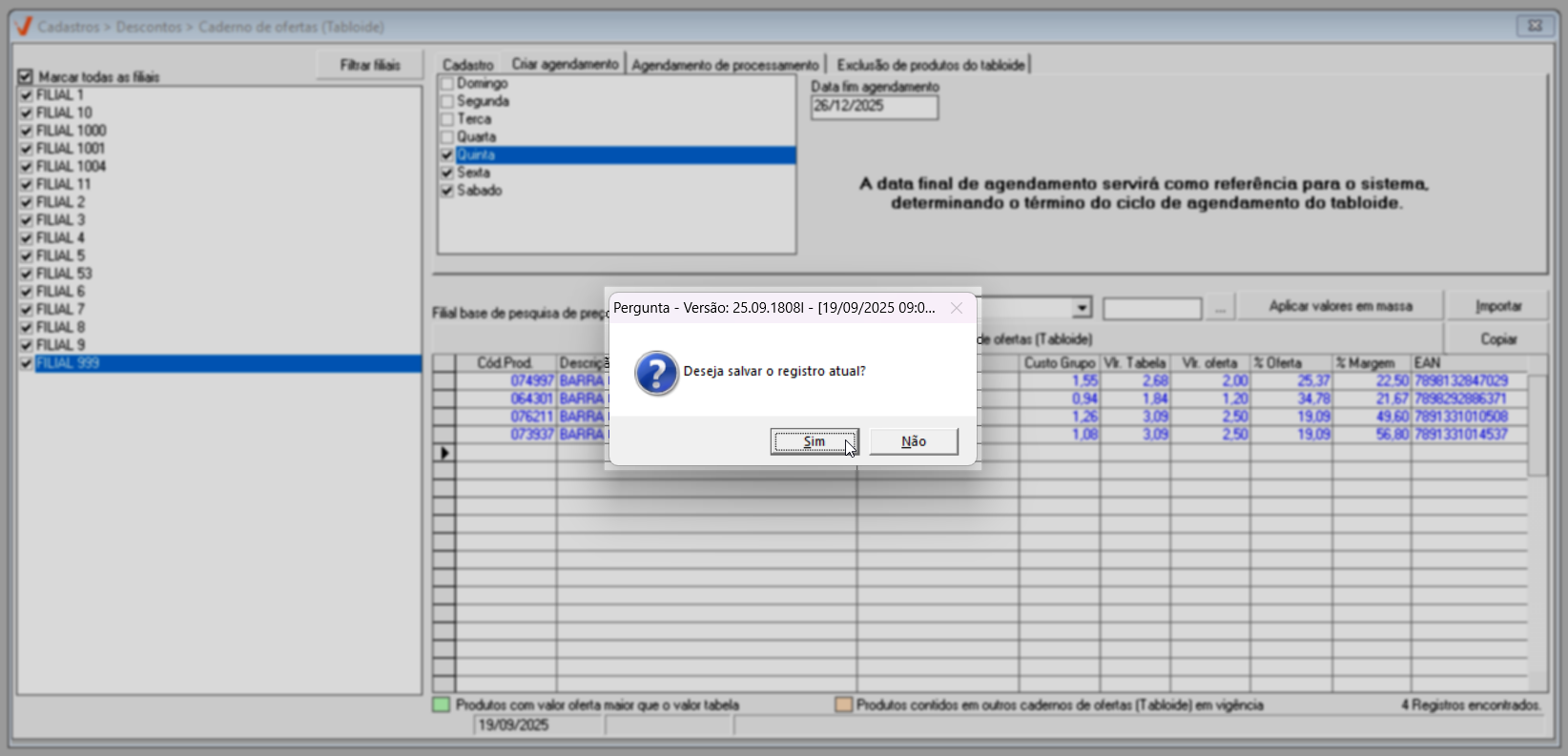Click the Copiar button
The width and height of the screenshot is (1568, 756).
pos(1498,339)
